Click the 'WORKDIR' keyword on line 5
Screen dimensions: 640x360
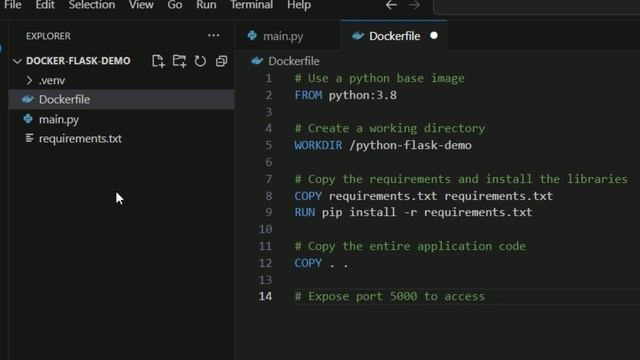318,145
